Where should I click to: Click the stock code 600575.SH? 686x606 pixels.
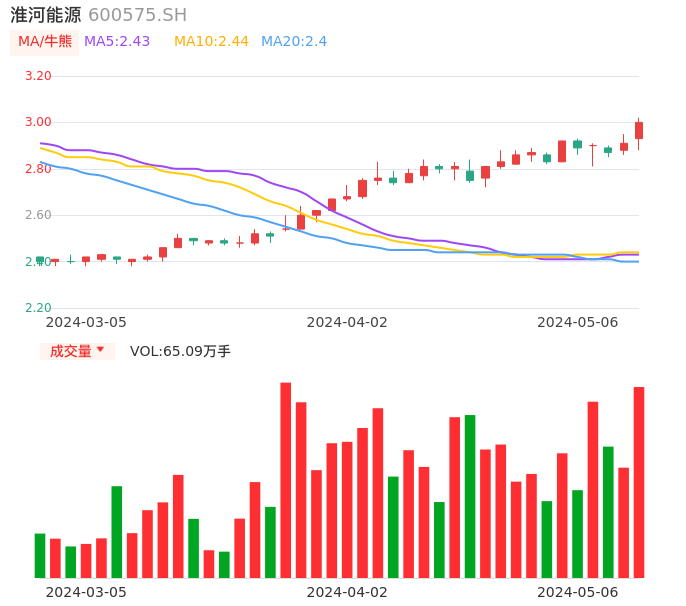point(138,15)
